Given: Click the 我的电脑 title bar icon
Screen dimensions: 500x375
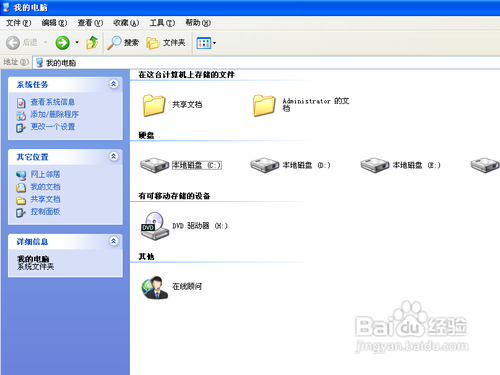Looking at the screenshot, I should [x=6, y=7].
